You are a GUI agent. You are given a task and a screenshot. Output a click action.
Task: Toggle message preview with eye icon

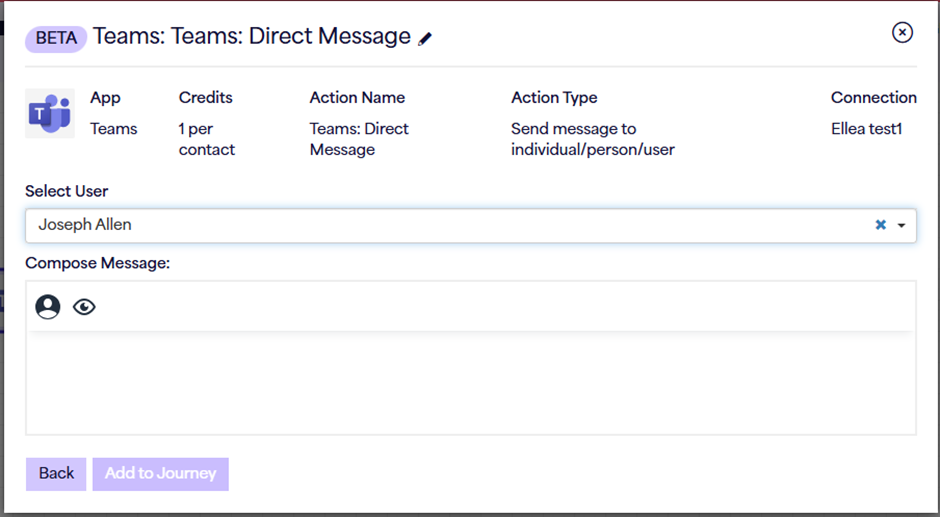pos(84,307)
